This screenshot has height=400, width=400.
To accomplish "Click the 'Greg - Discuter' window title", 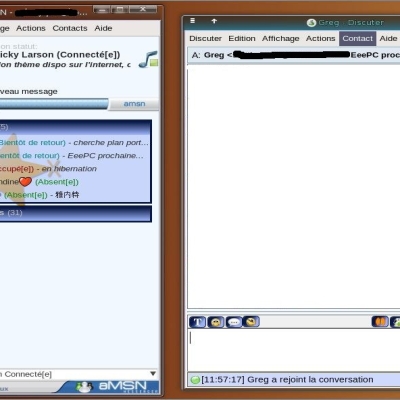I will click(351, 23).
